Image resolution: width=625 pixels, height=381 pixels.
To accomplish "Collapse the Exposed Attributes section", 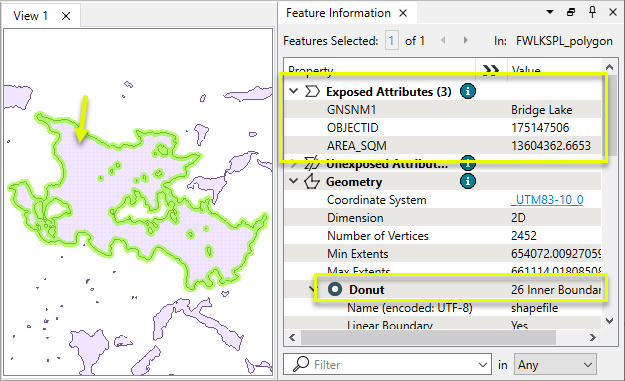I will (294, 91).
